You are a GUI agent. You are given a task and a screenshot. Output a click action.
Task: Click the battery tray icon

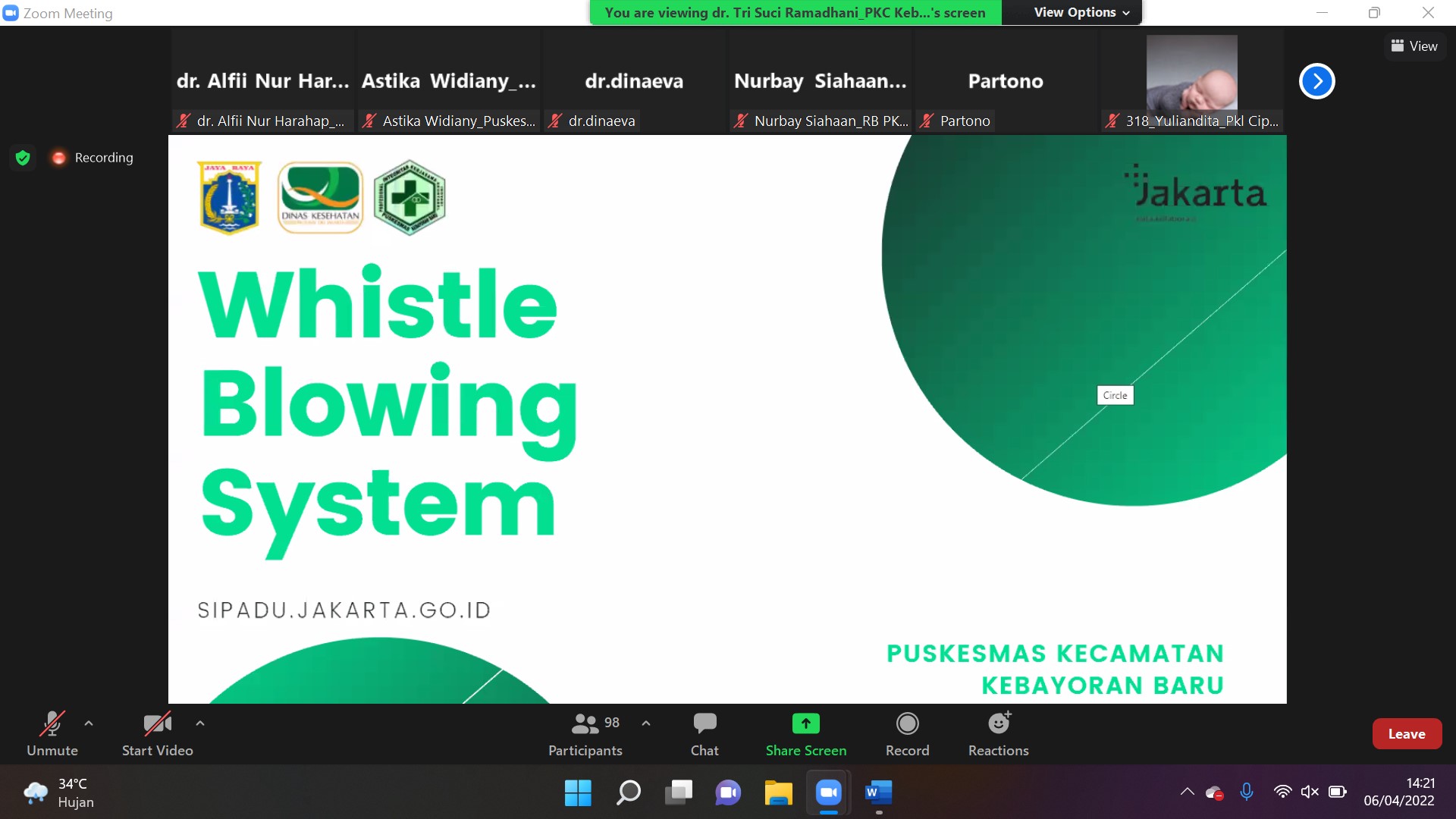pyautogui.click(x=1338, y=792)
